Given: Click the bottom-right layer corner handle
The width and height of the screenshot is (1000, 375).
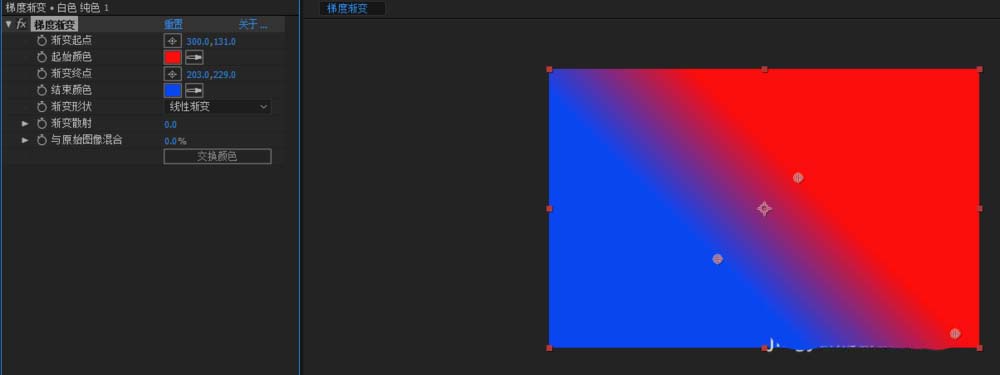Looking at the screenshot, I should point(980,348).
